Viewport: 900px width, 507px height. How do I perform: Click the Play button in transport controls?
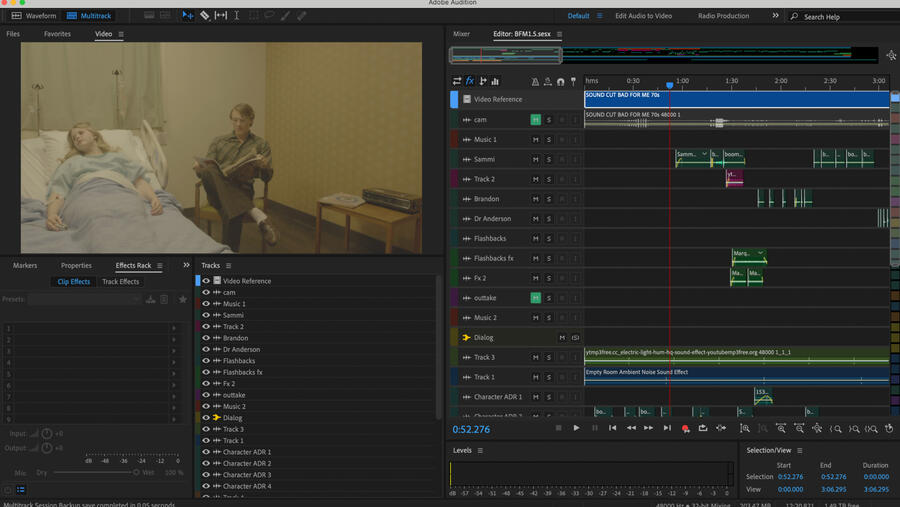point(576,428)
